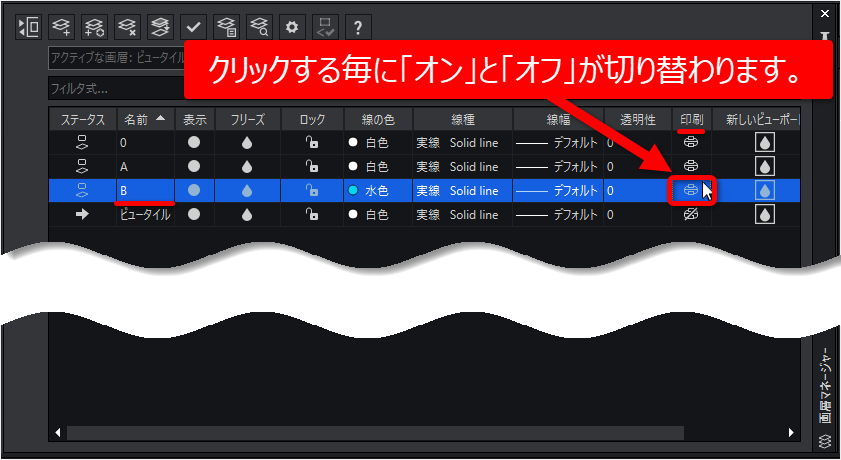Click the layer preview magnifier icon
Image resolution: width=841 pixels, height=460 pixels.
click(x=259, y=27)
